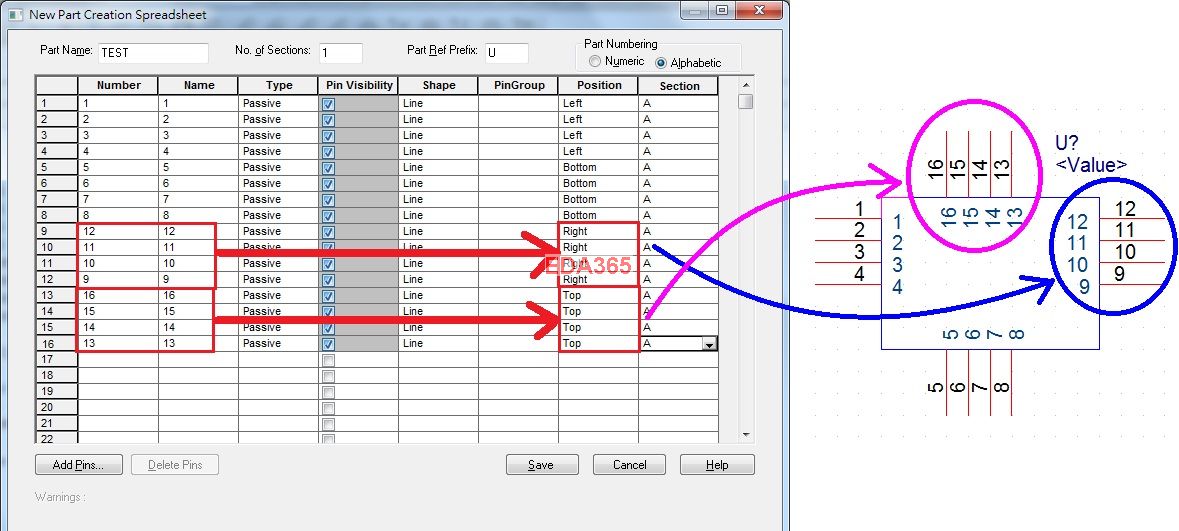Image resolution: width=1179 pixels, height=531 pixels.
Task: Click the spreadsheet scroll up arrow
Action: coord(746,84)
